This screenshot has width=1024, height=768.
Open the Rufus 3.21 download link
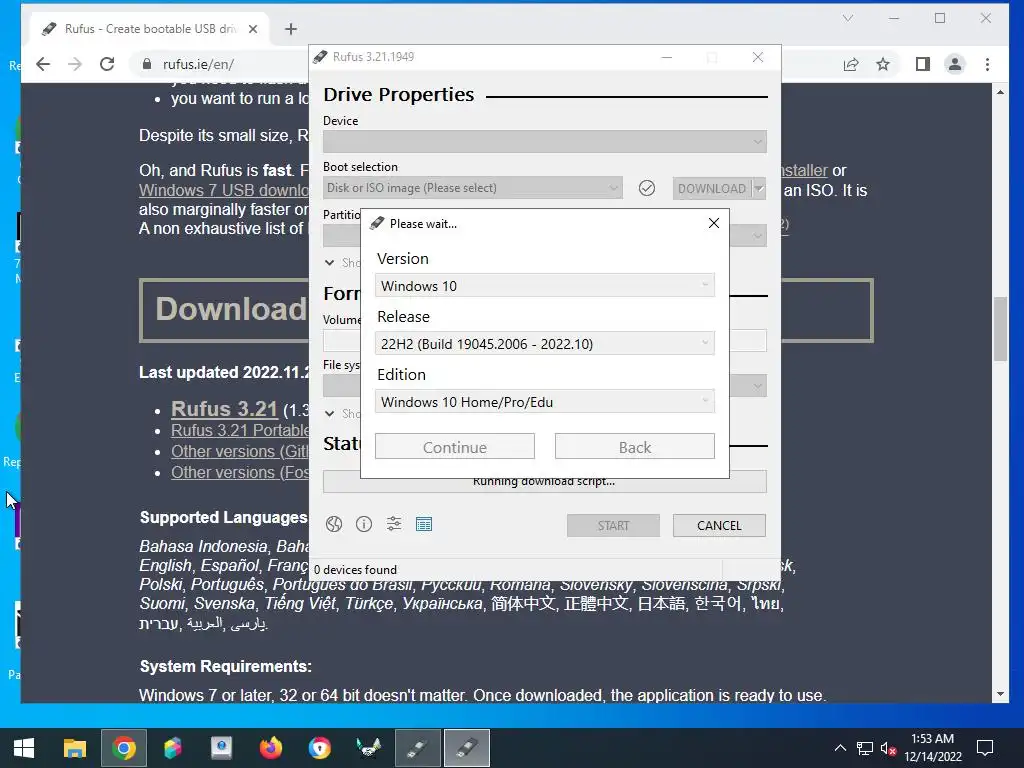point(225,409)
